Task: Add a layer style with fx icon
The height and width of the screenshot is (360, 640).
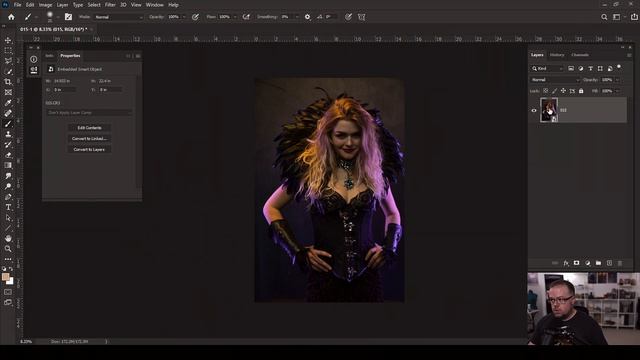Action: [x=566, y=263]
